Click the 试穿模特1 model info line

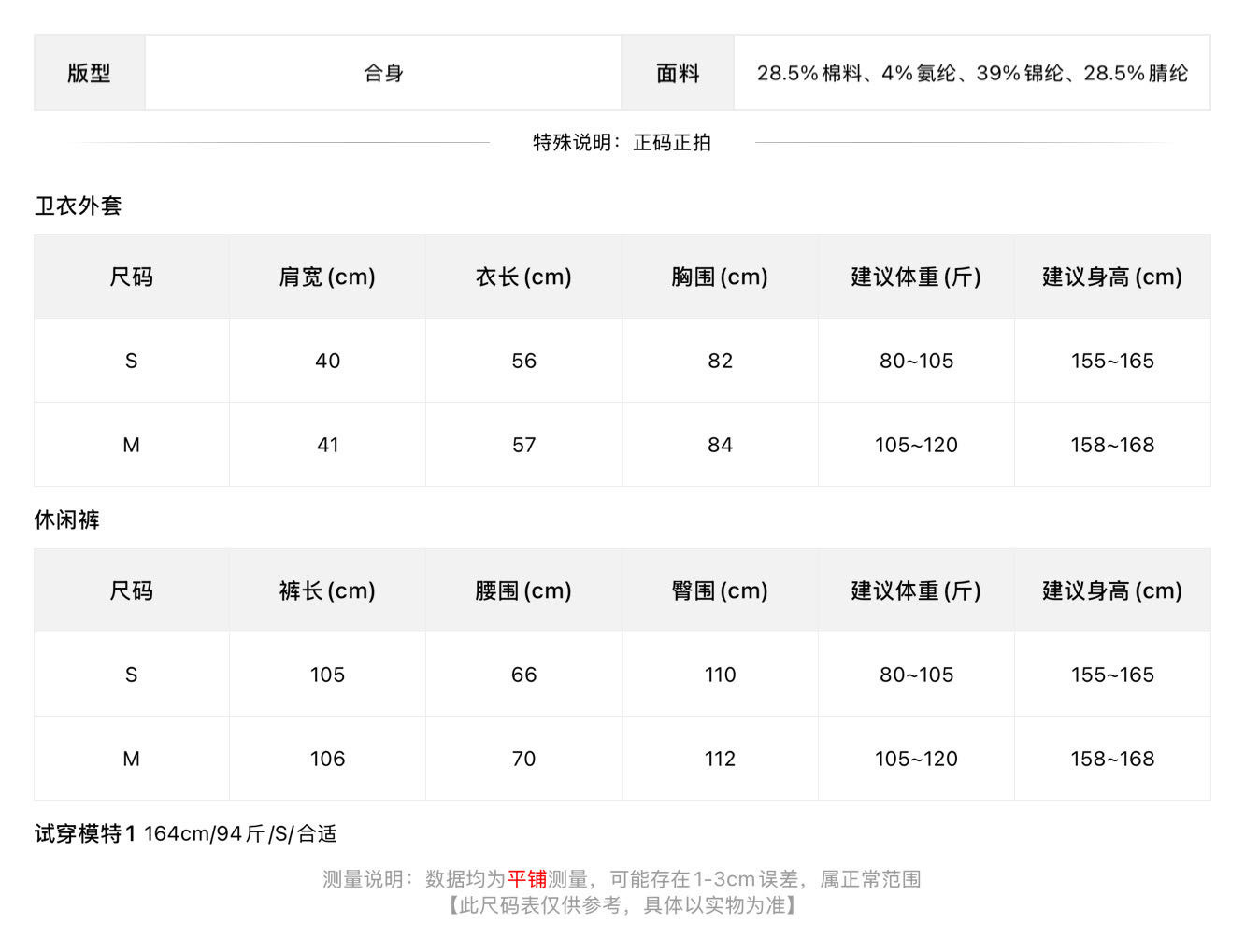coord(186,833)
